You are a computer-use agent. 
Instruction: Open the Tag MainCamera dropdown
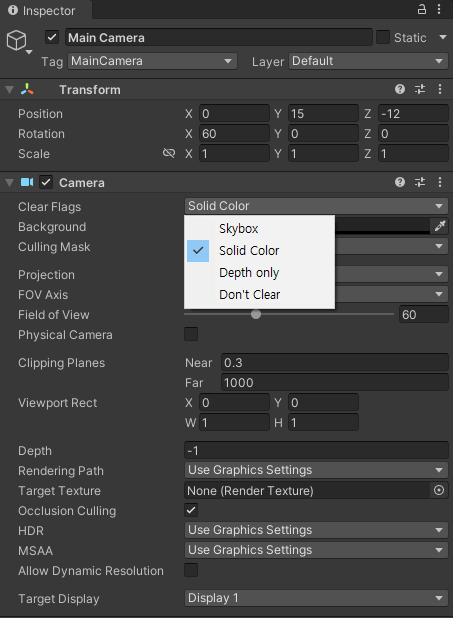[x=152, y=61]
